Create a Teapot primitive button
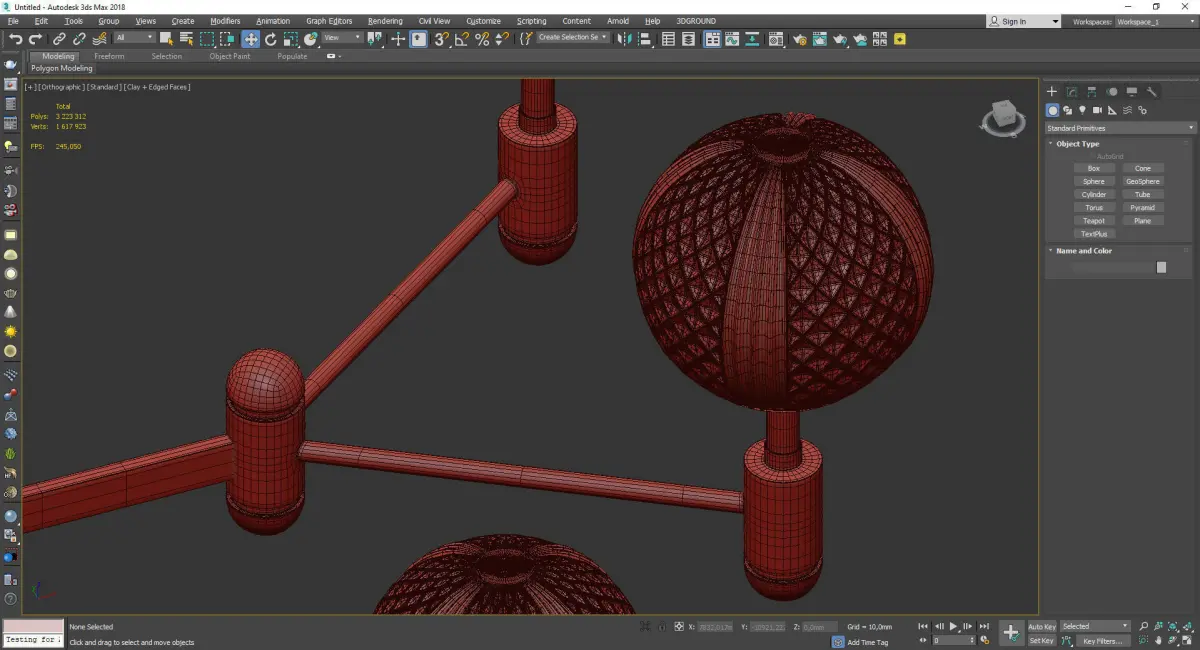 pos(1094,221)
